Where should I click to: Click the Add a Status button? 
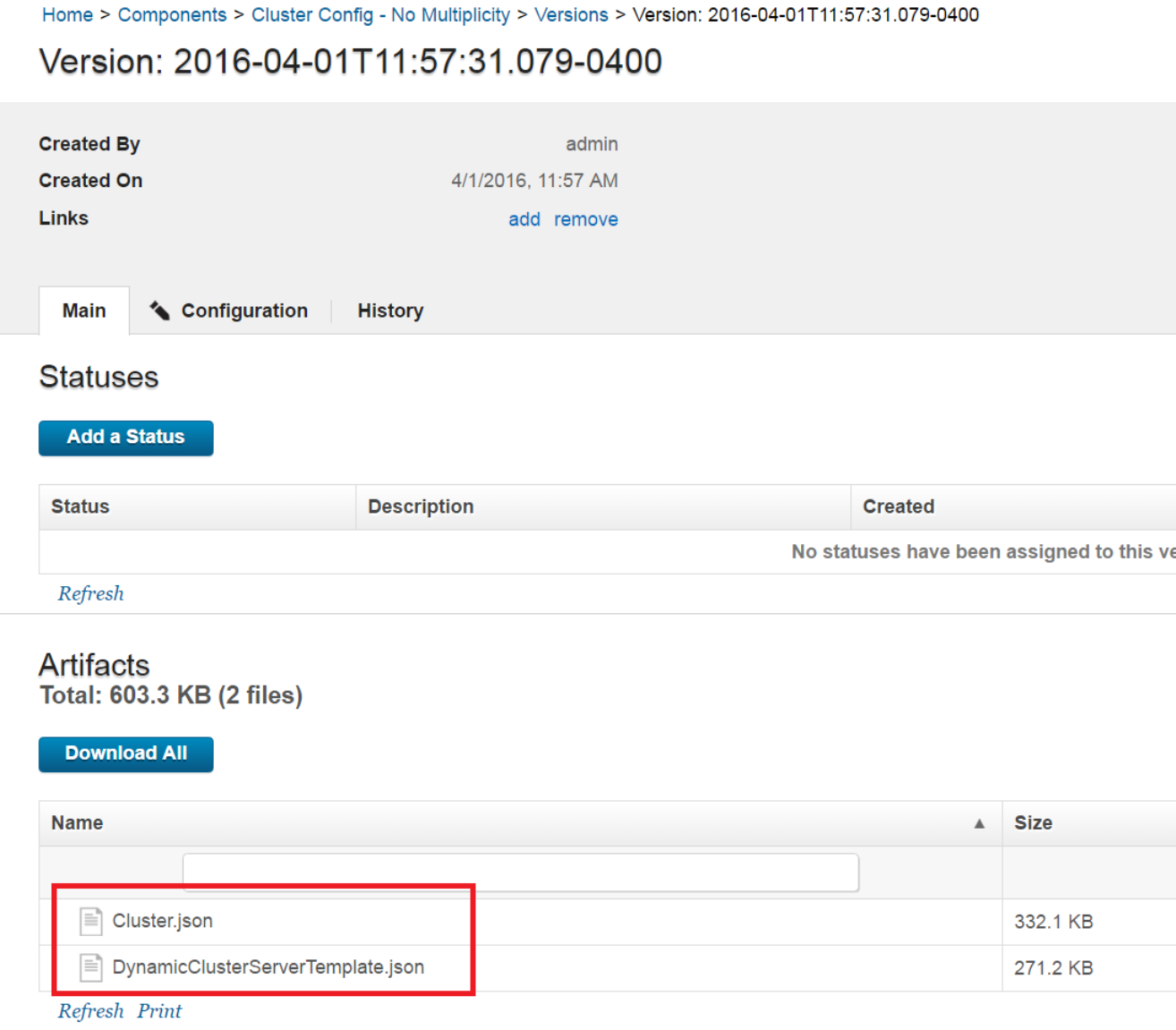click(125, 438)
